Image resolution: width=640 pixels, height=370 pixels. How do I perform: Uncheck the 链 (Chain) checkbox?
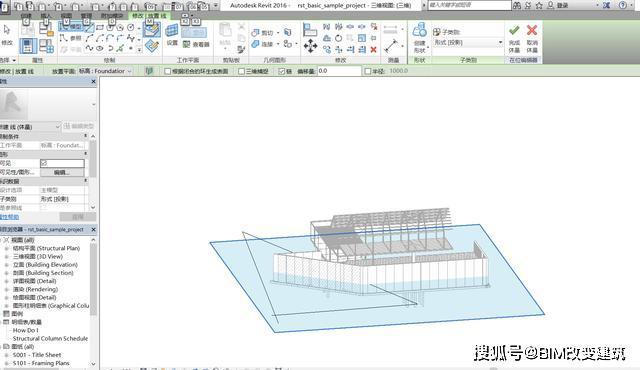[x=281, y=71]
